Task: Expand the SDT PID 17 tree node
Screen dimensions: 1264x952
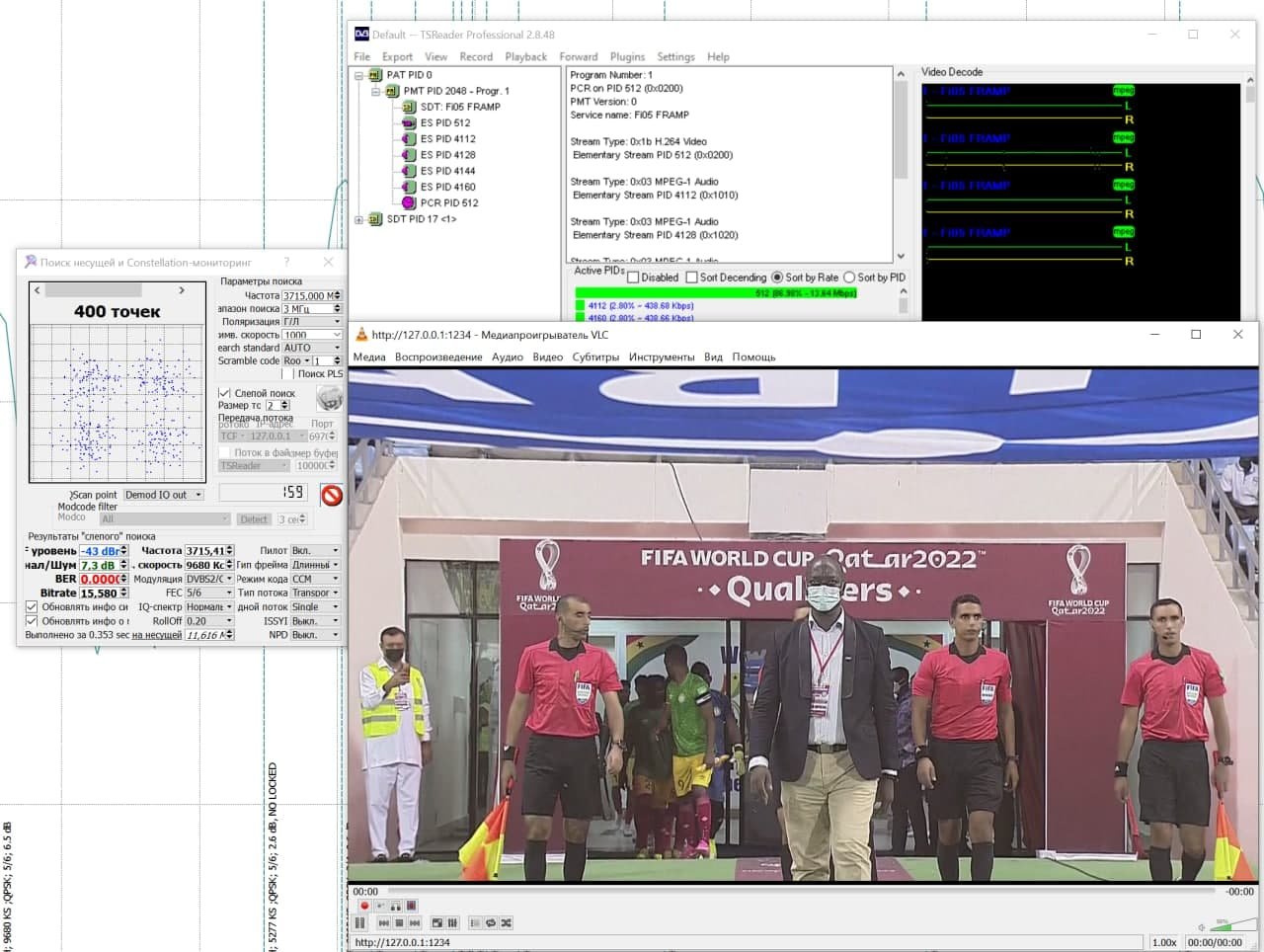Action: coord(359,219)
